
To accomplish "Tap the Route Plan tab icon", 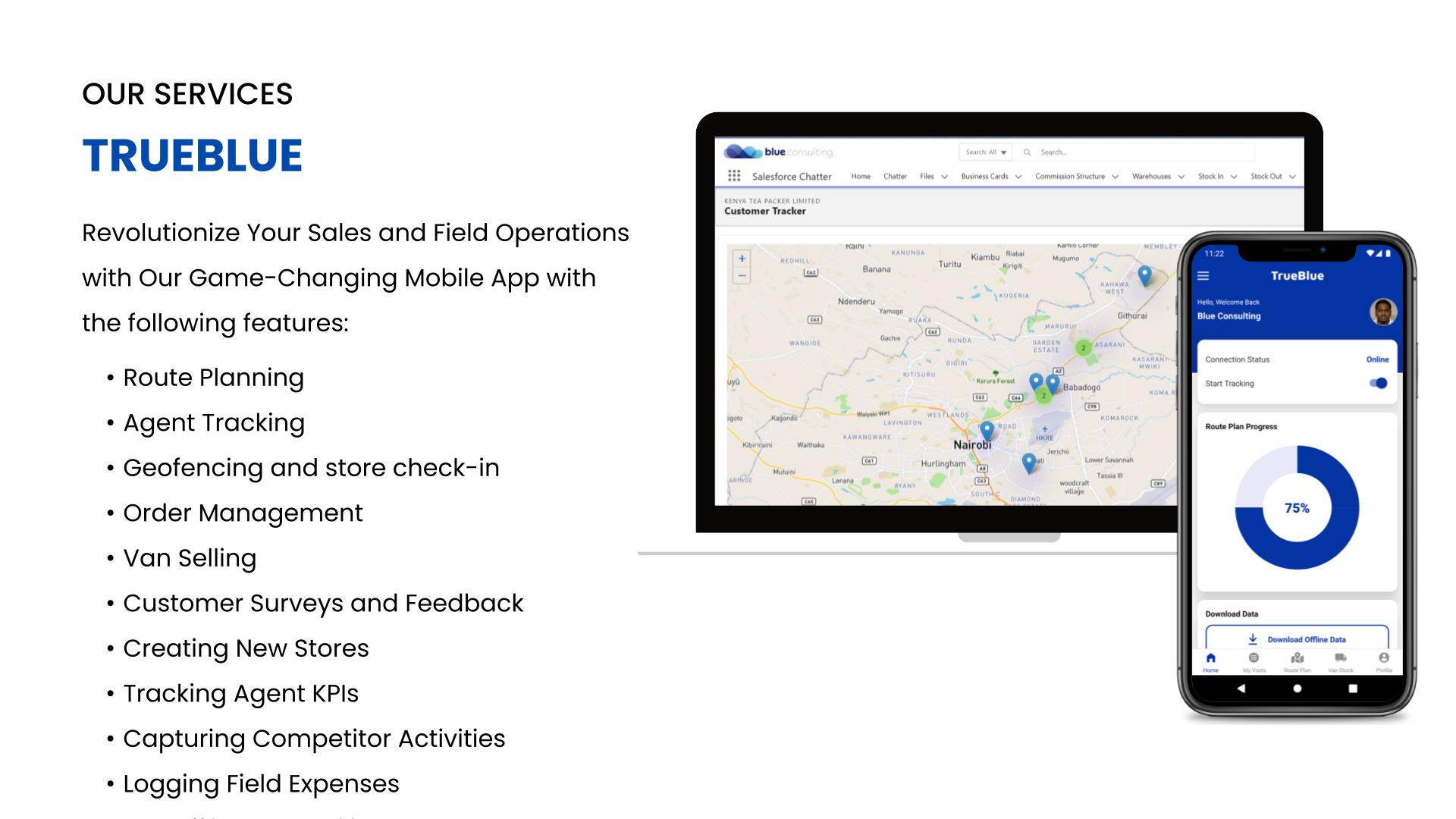I will [1298, 658].
